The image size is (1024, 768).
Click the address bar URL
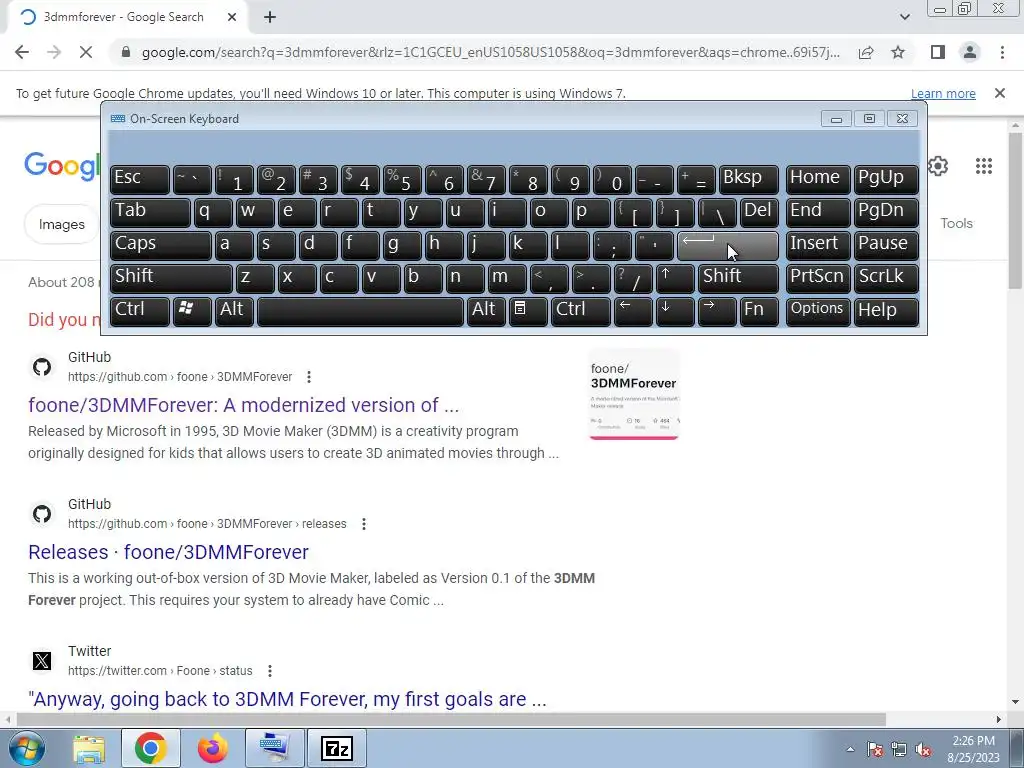point(490,52)
